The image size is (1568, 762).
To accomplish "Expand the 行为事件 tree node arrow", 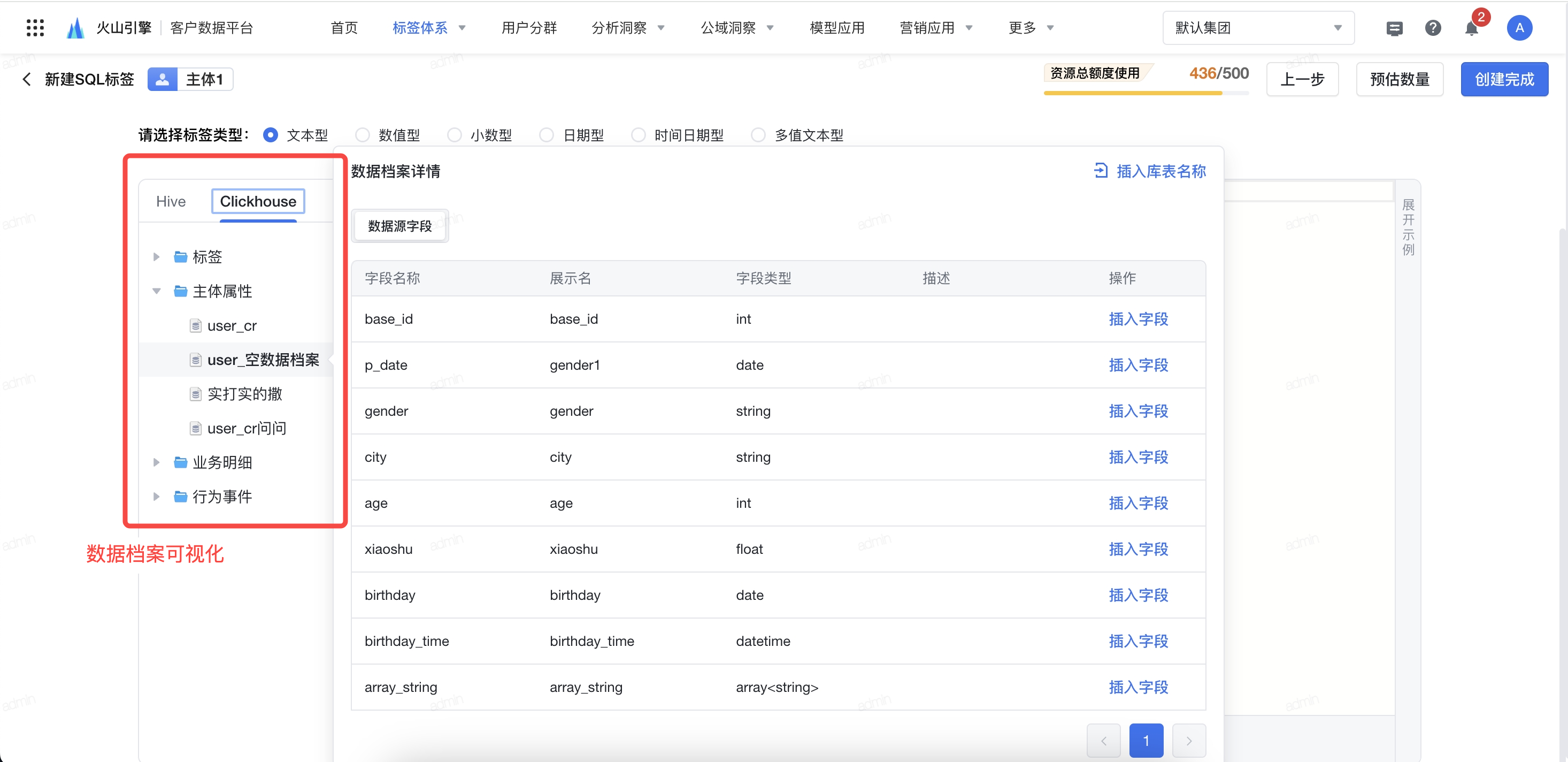I will [157, 496].
